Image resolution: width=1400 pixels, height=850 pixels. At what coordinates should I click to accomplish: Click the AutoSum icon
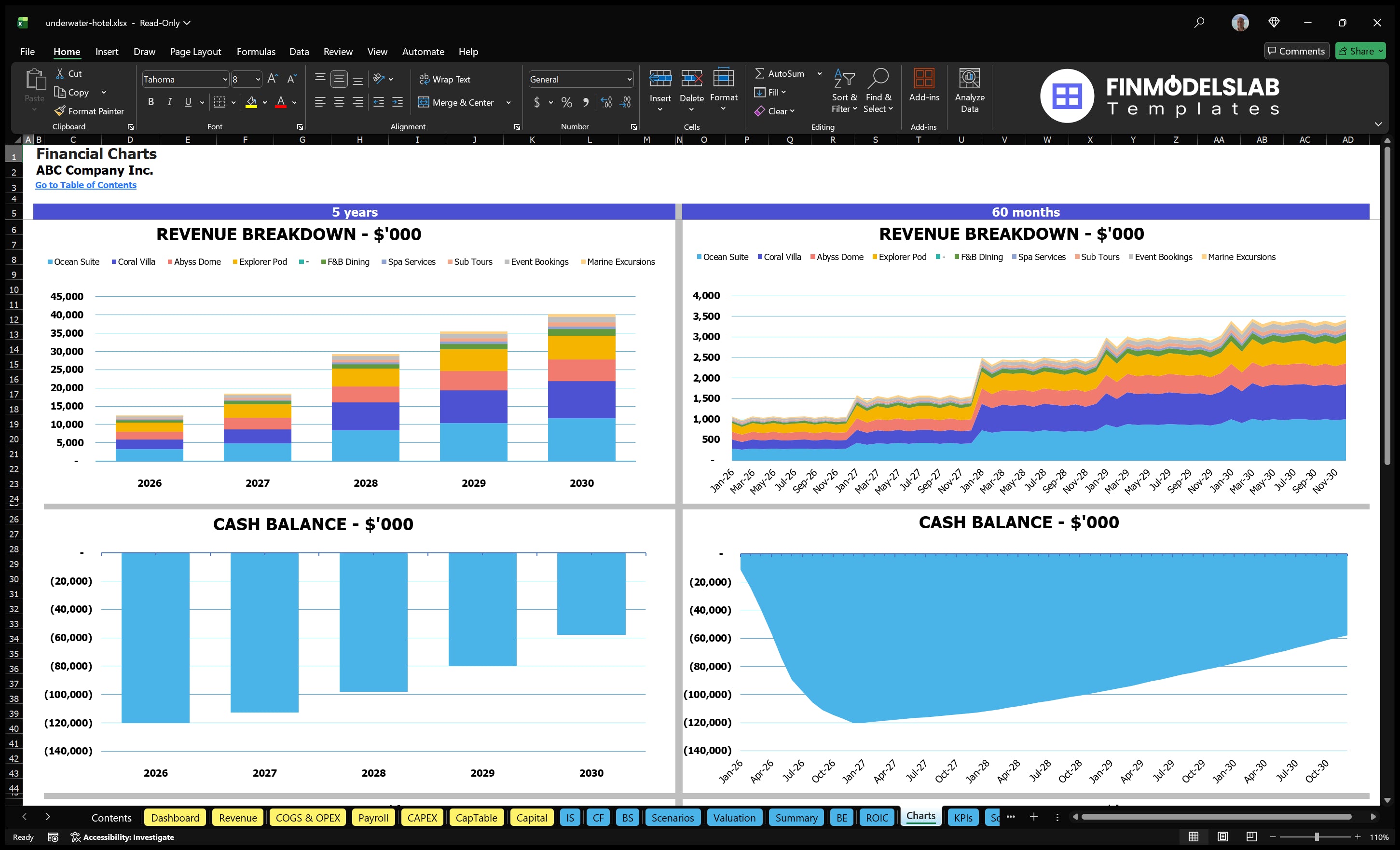(761, 73)
